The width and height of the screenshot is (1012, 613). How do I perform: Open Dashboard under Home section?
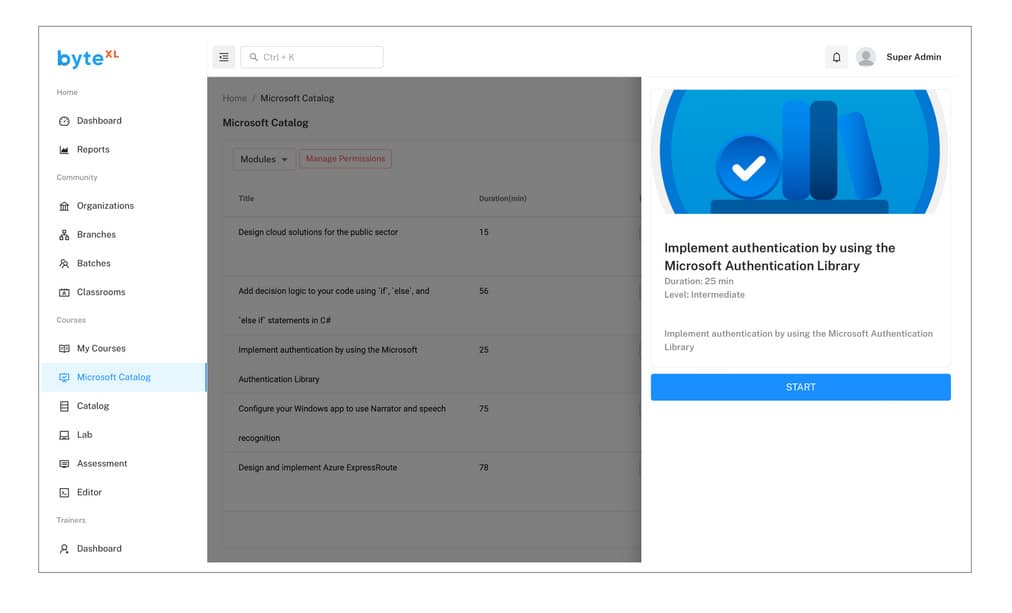pyautogui.click(x=123, y=121)
